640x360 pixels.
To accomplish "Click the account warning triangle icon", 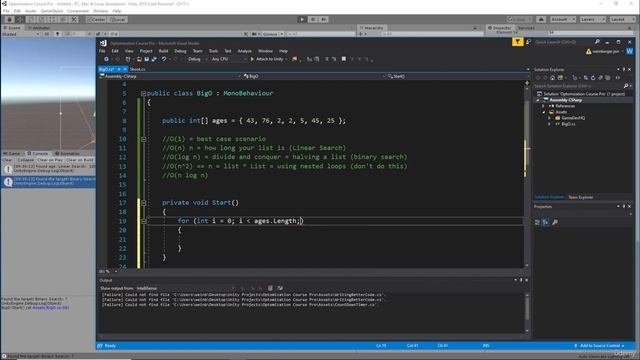I will 589,51.
